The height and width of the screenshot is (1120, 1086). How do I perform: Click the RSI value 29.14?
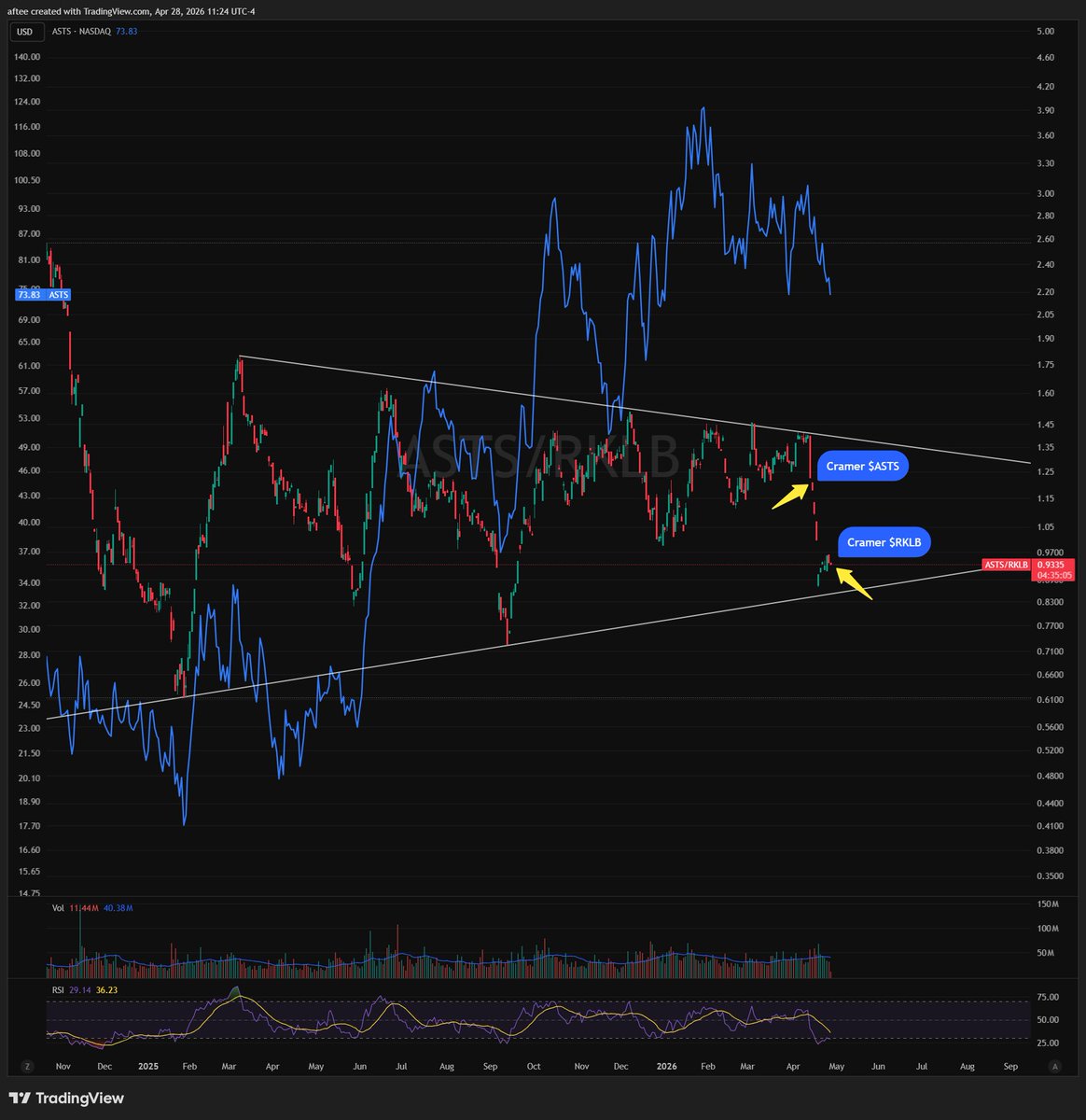[x=80, y=990]
